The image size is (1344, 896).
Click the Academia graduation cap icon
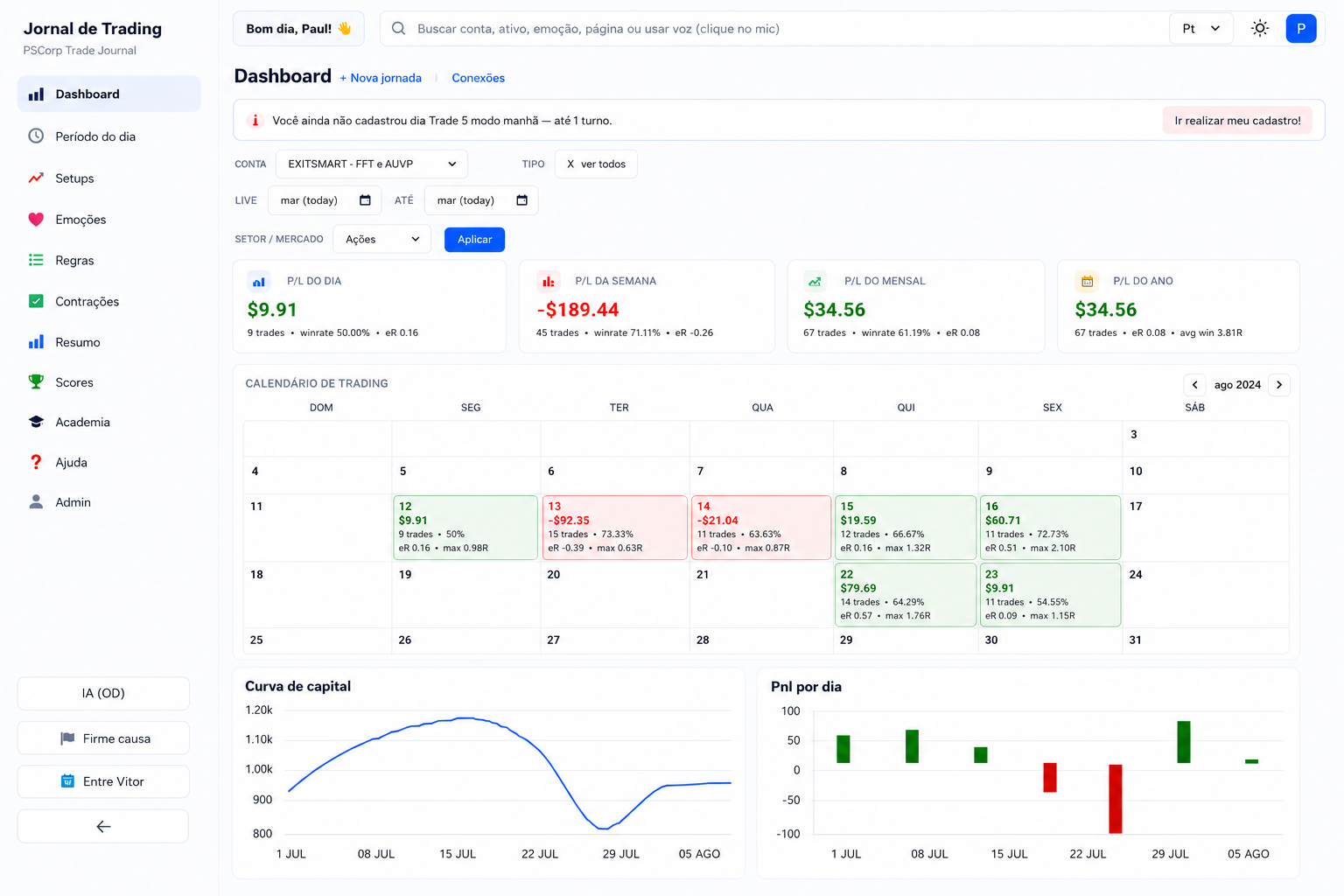(x=36, y=422)
